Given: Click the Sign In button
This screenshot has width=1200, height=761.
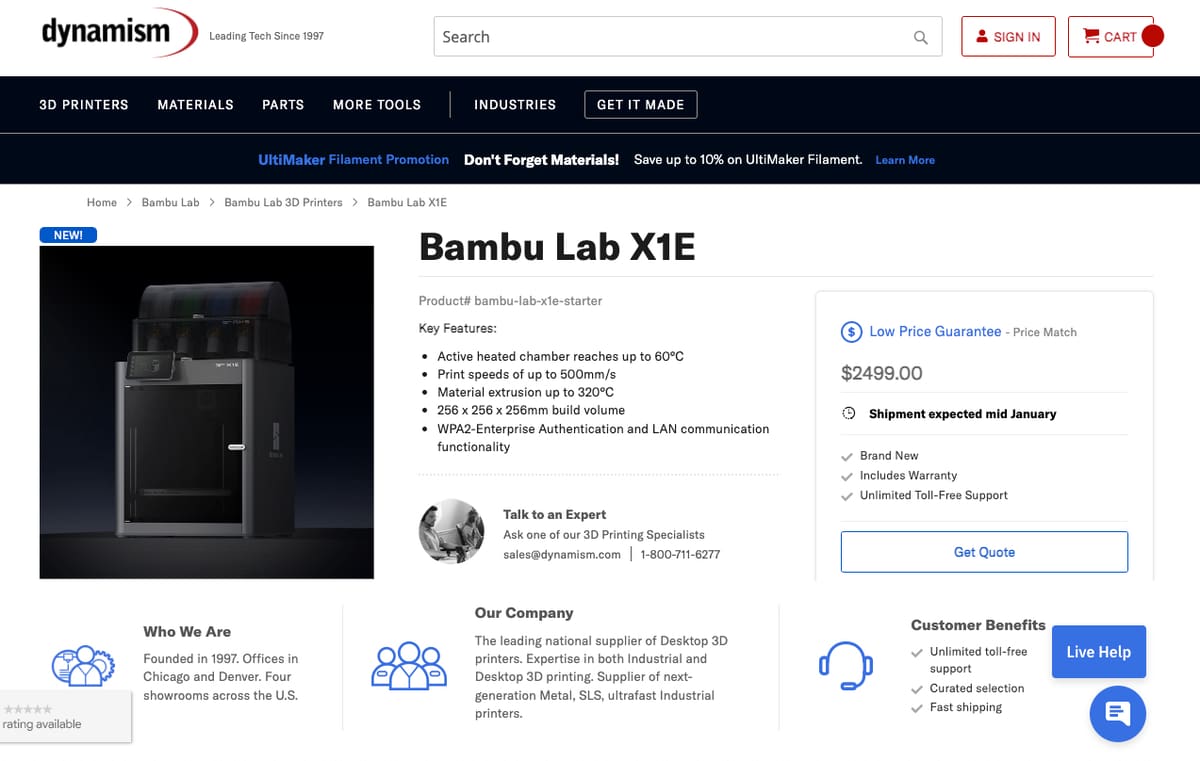Looking at the screenshot, I should tap(1008, 37).
